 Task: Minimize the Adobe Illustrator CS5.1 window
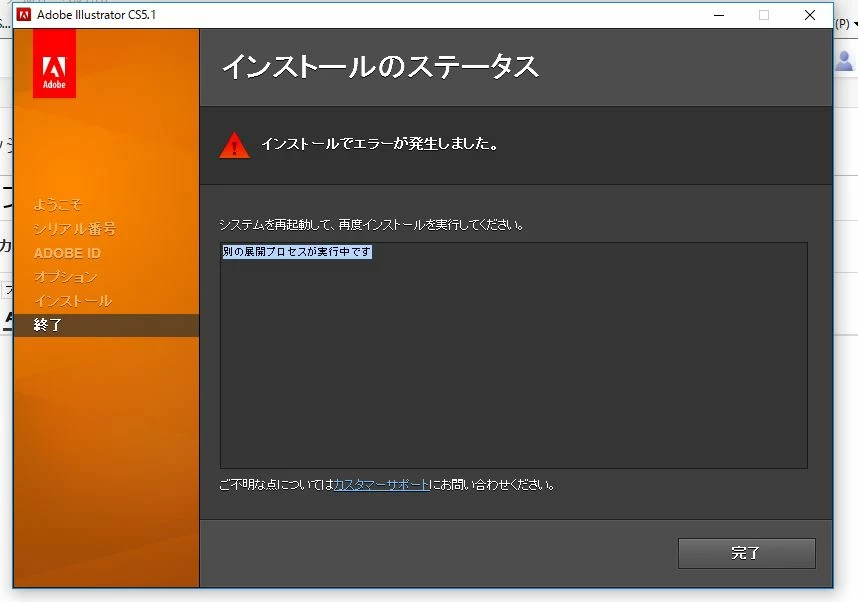719,15
